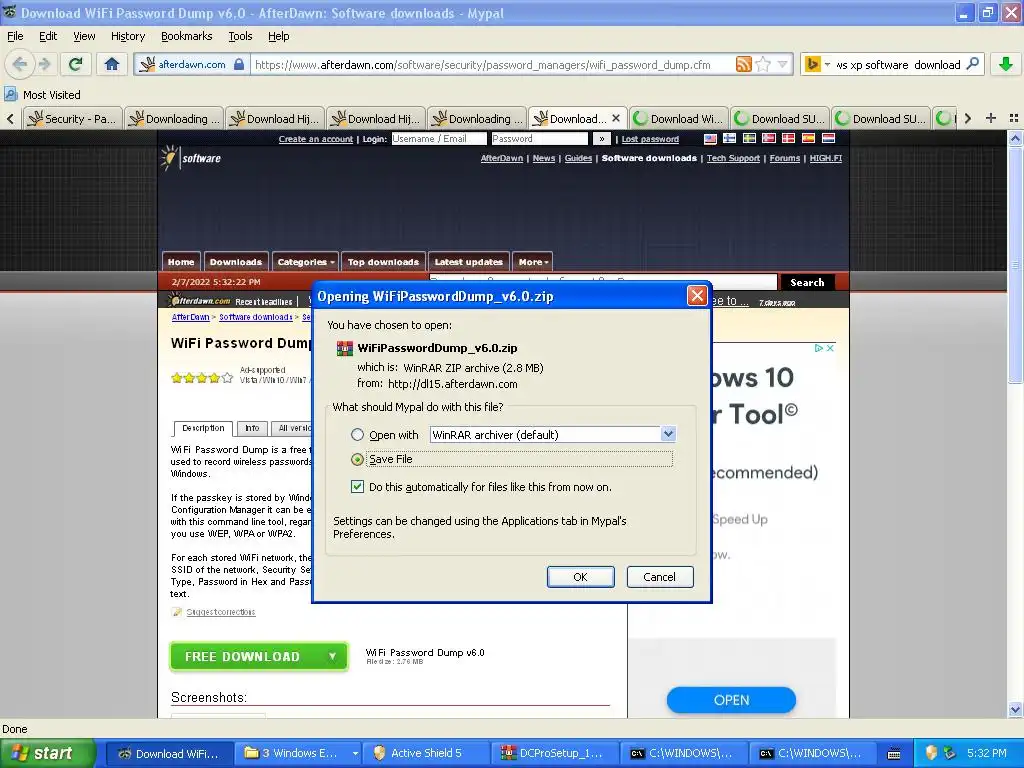Switch to the Info tab on page
Viewport: 1024px width, 768px height.
pyautogui.click(x=252, y=428)
